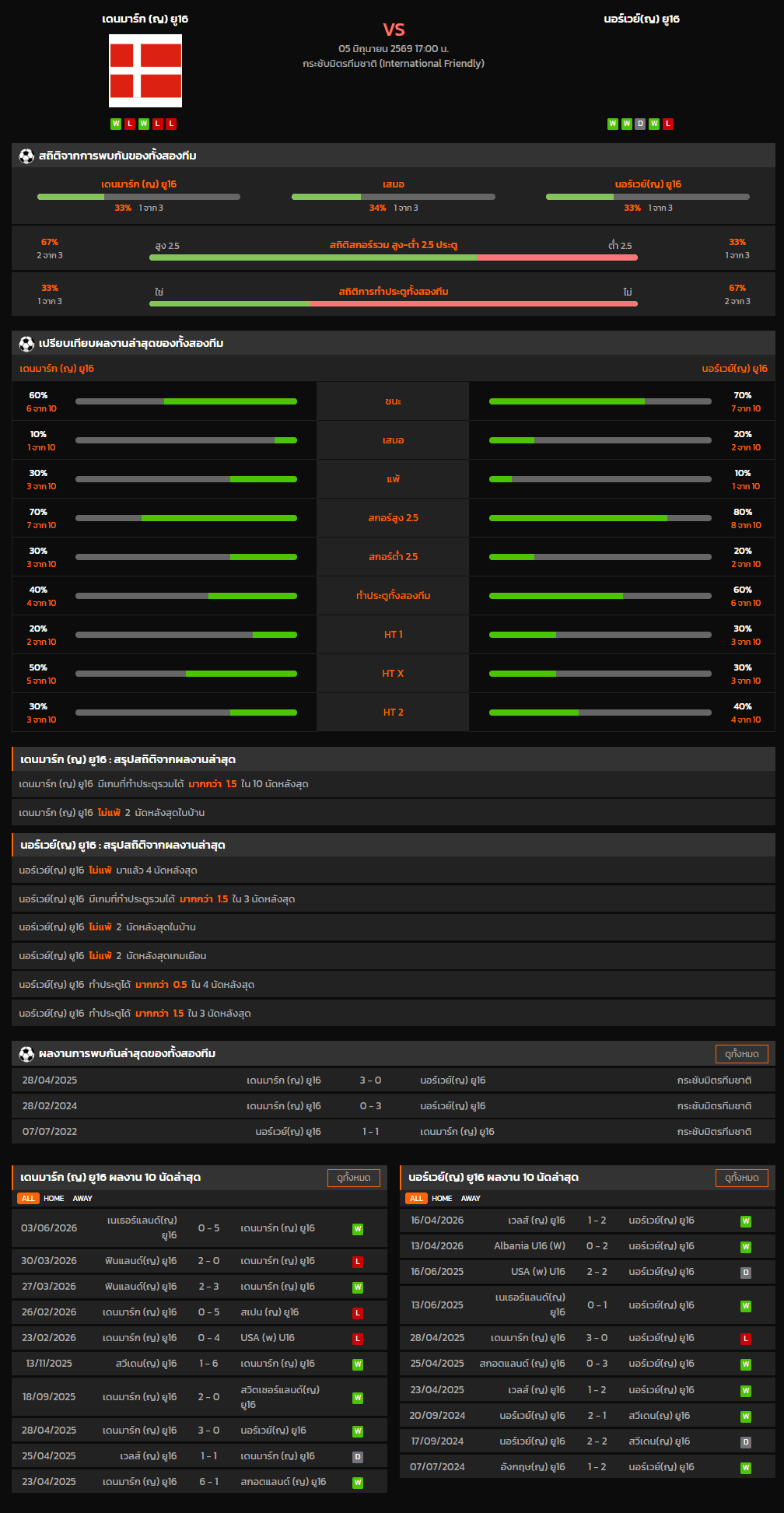Click Norway U16 team name at top right

642,19
